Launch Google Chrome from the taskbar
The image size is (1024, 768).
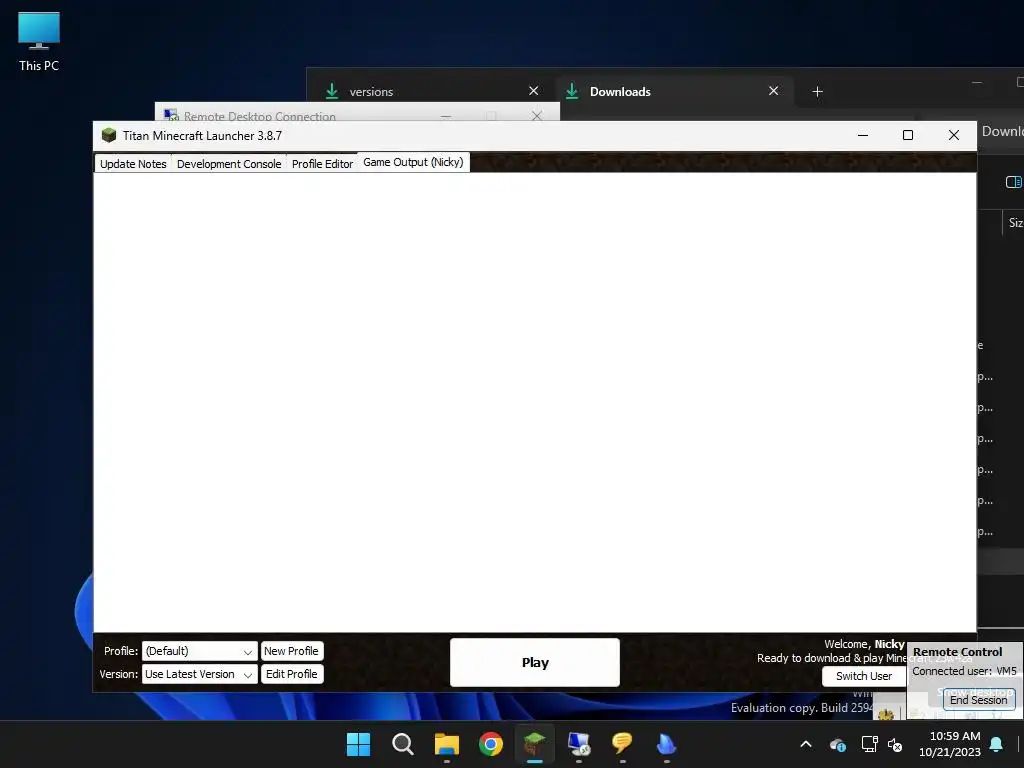[x=490, y=744]
